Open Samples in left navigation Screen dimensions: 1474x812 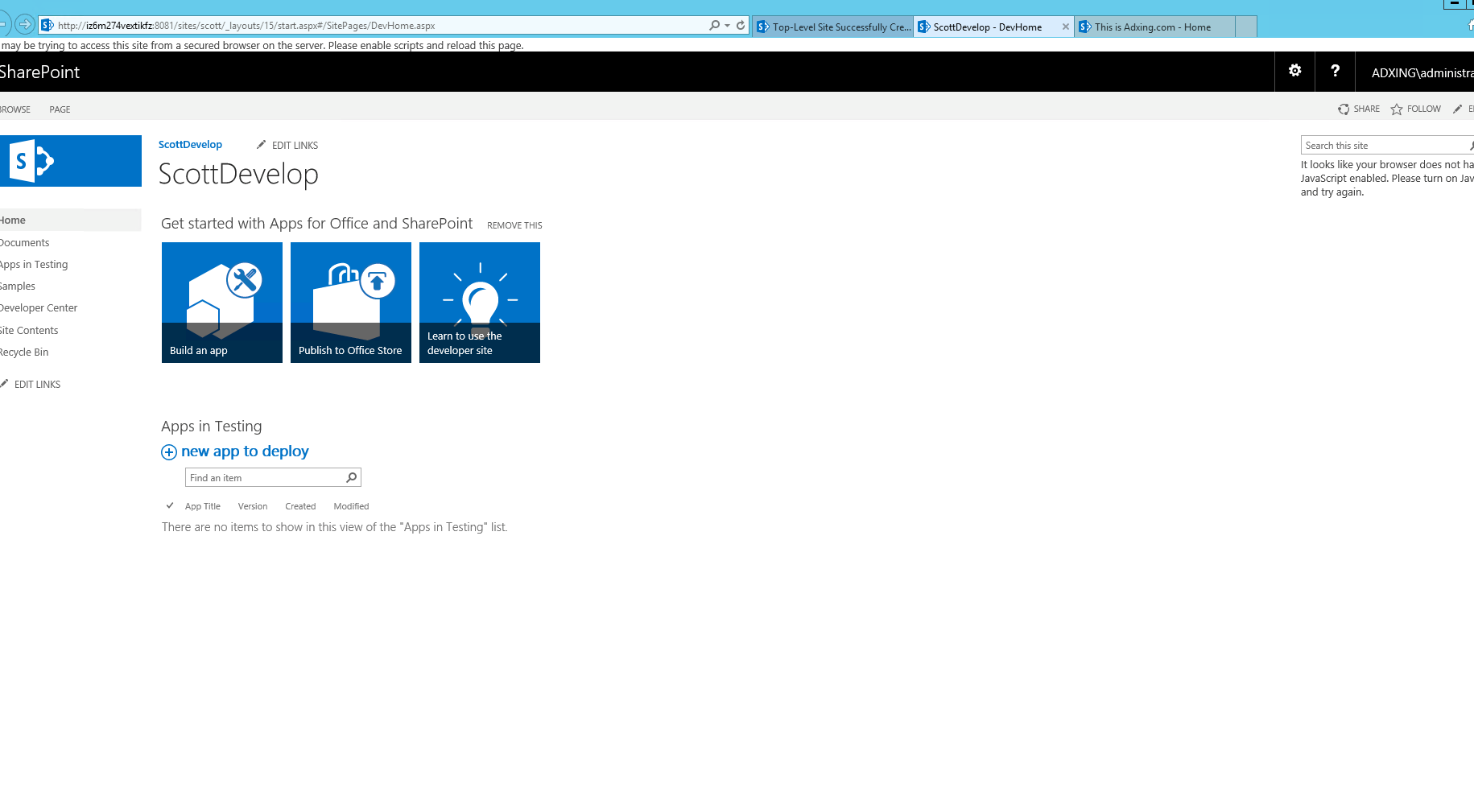(x=18, y=286)
